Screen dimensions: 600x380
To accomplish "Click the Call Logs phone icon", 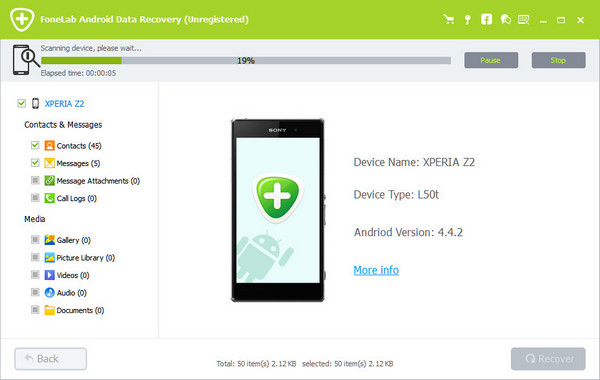I will click(x=49, y=198).
